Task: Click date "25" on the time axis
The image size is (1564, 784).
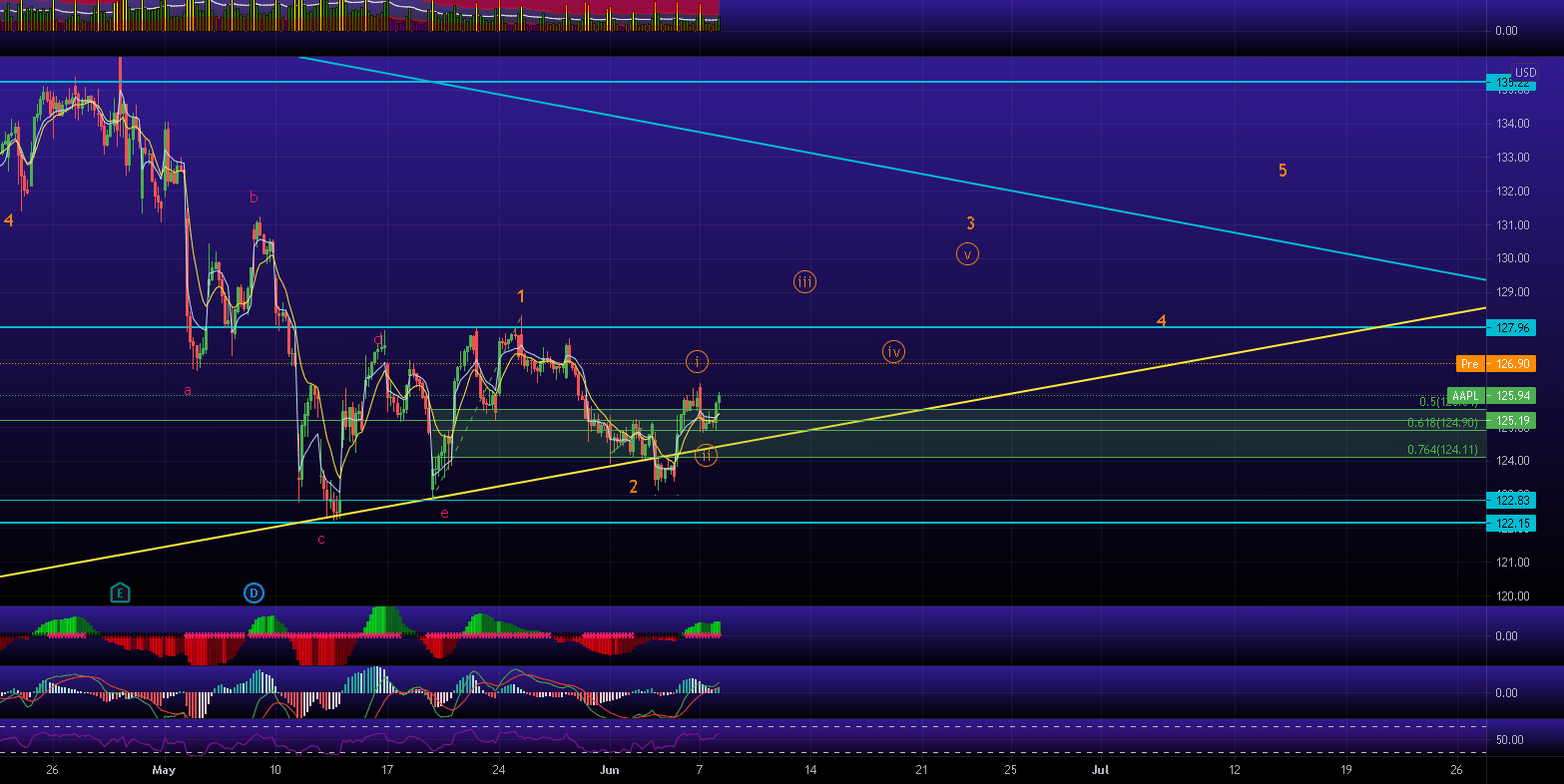Action: 1011,770
